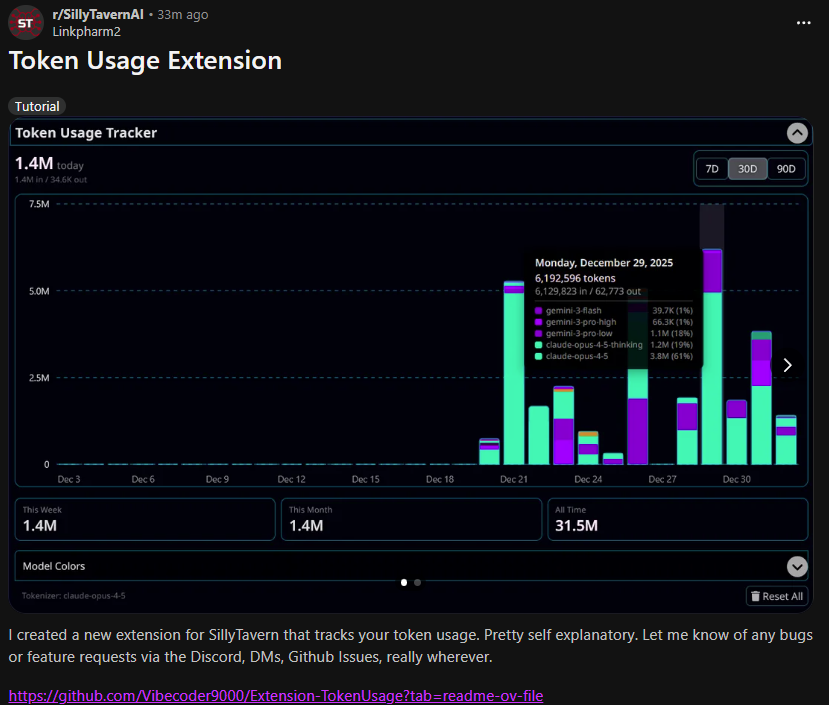The height and width of the screenshot is (705, 829).
Task: Select the first gallery image dot
Action: pyautogui.click(x=404, y=581)
